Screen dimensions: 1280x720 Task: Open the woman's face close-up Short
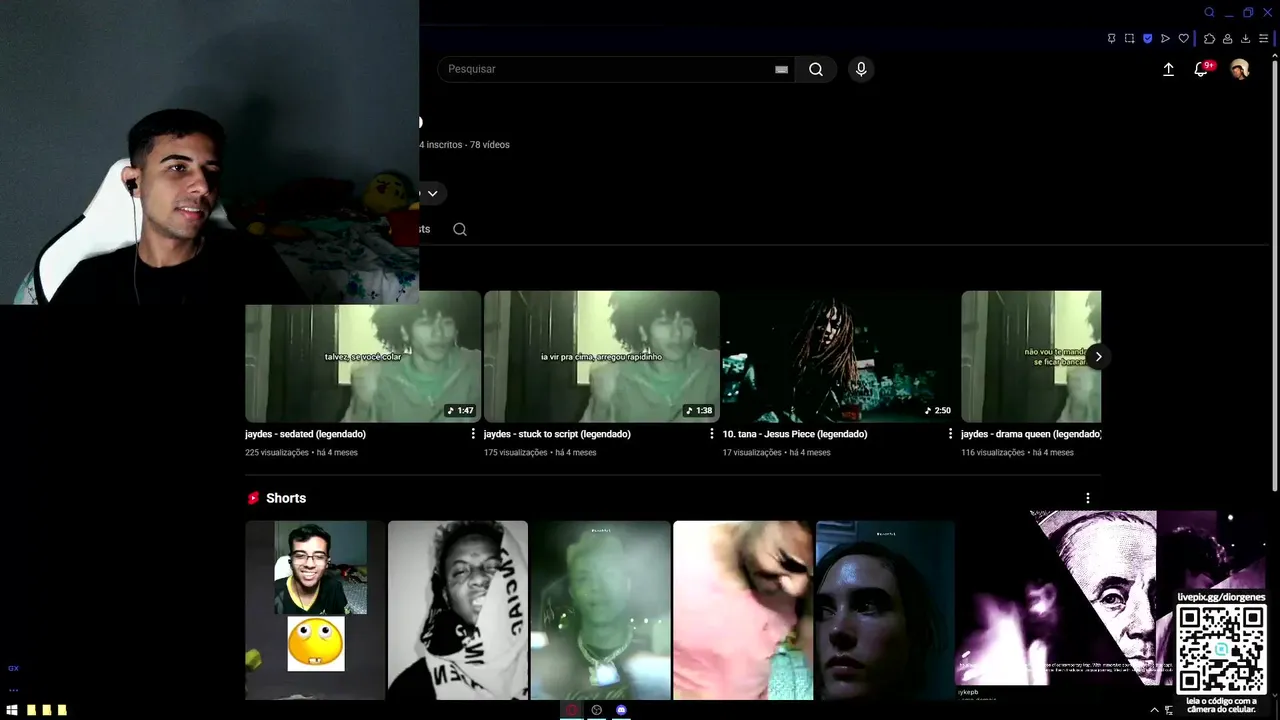886,610
